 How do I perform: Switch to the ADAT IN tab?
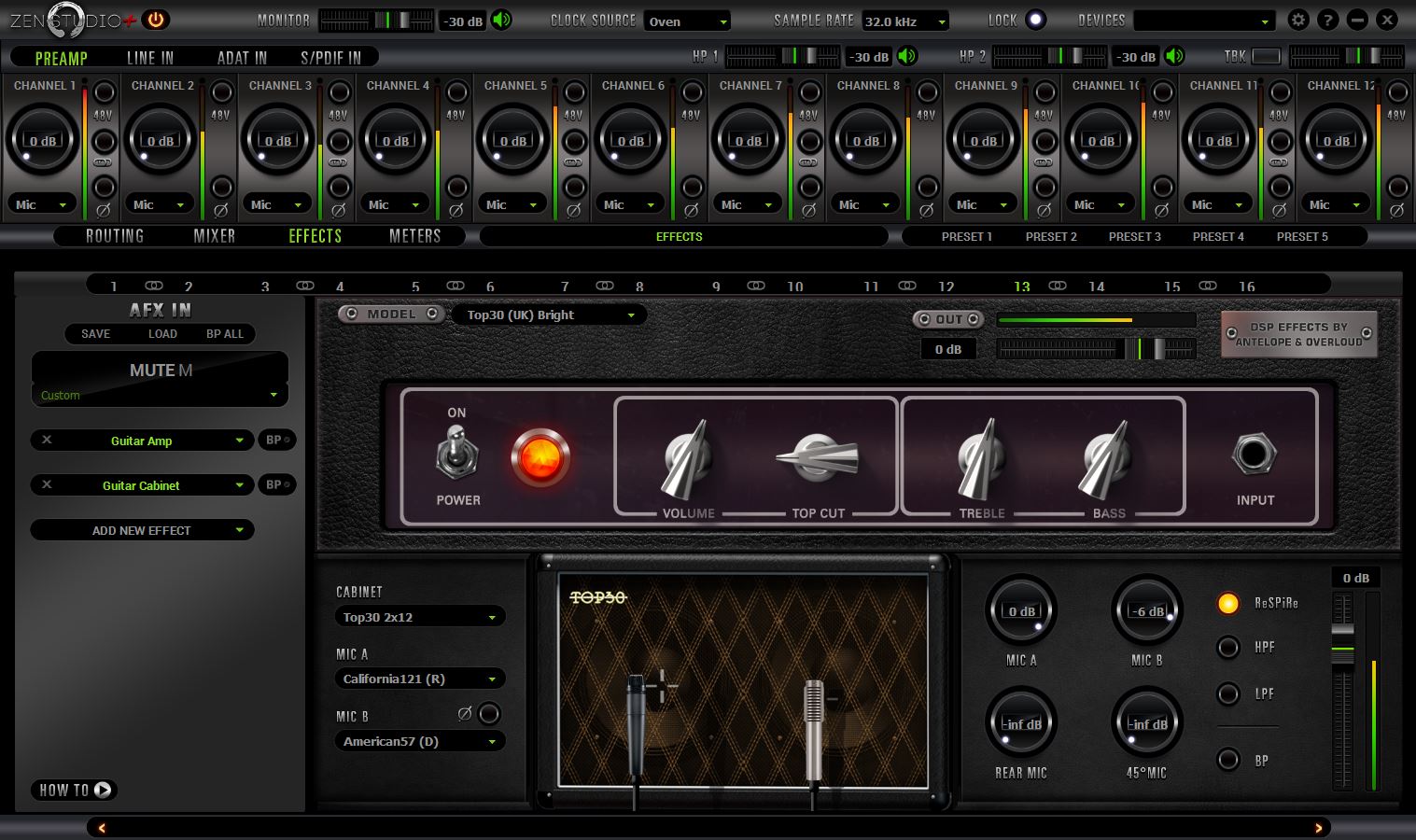point(242,58)
